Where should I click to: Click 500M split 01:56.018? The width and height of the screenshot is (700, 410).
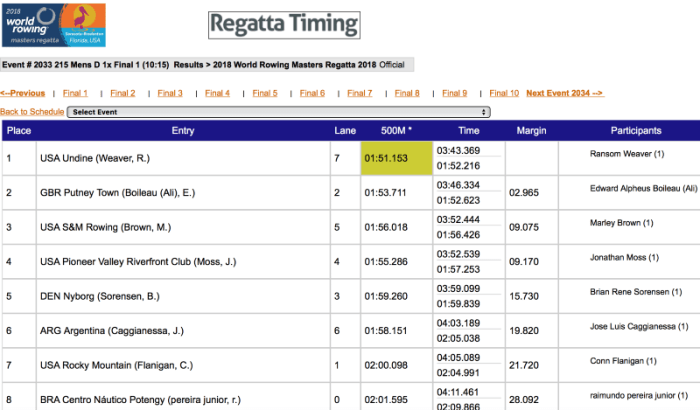pyautogui.click(x=386, y=227)
